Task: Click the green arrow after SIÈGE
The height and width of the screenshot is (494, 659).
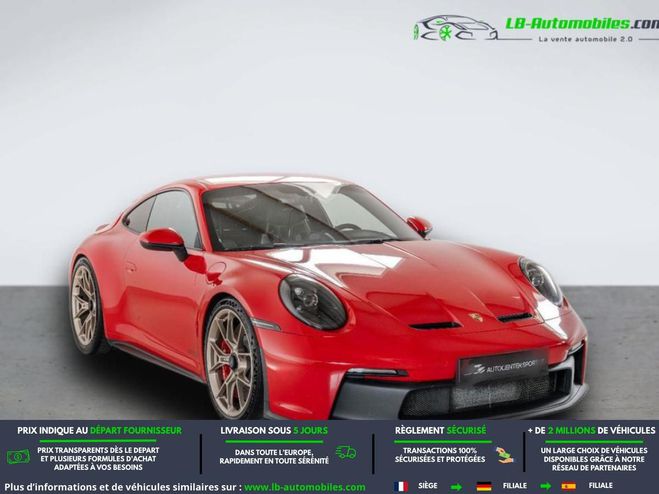Action: click(456, 487)
